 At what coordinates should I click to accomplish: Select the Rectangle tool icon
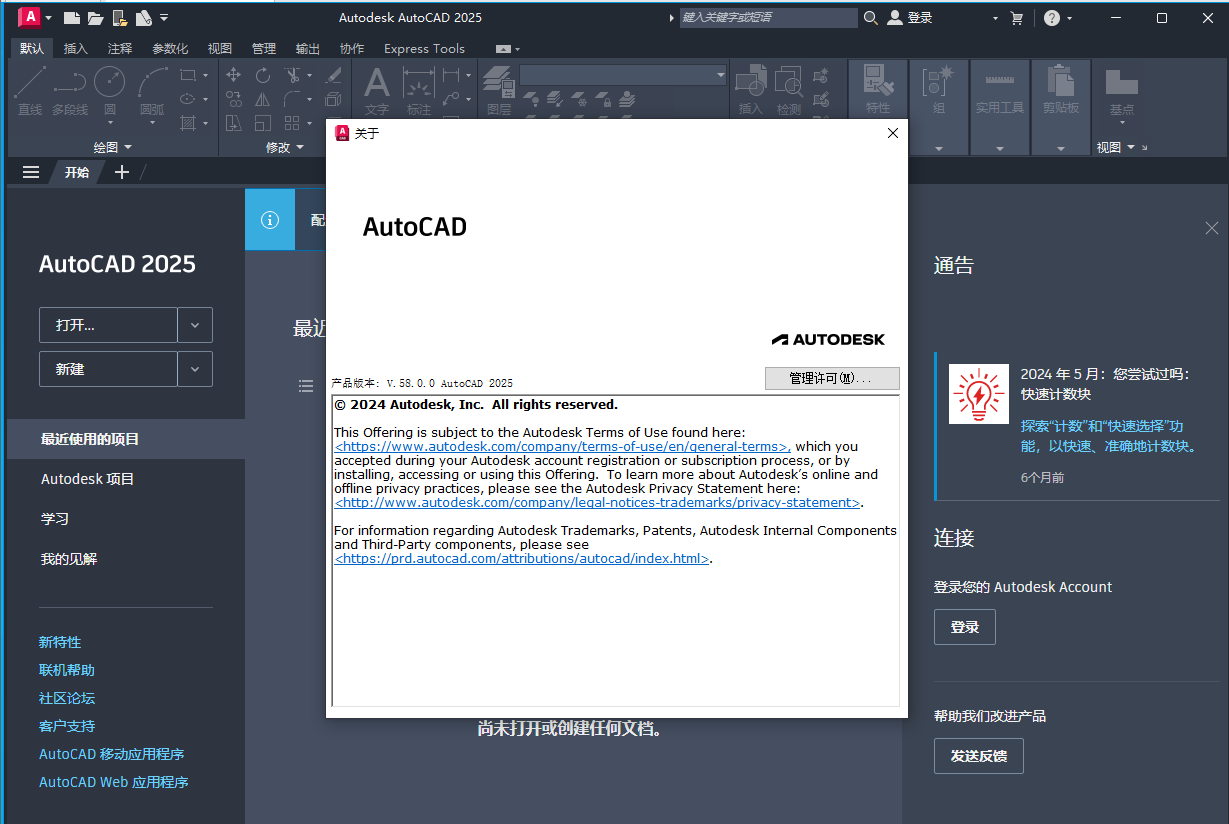(187, 75)
